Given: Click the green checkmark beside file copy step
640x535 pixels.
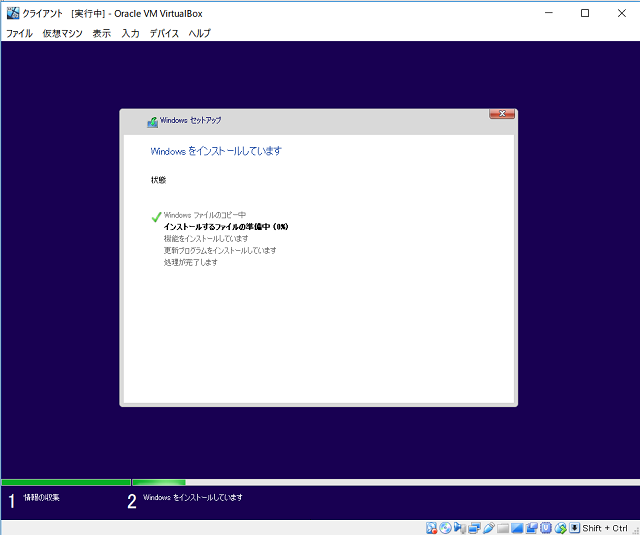Looking at the screenshot, I should click(x=156, y=217).
